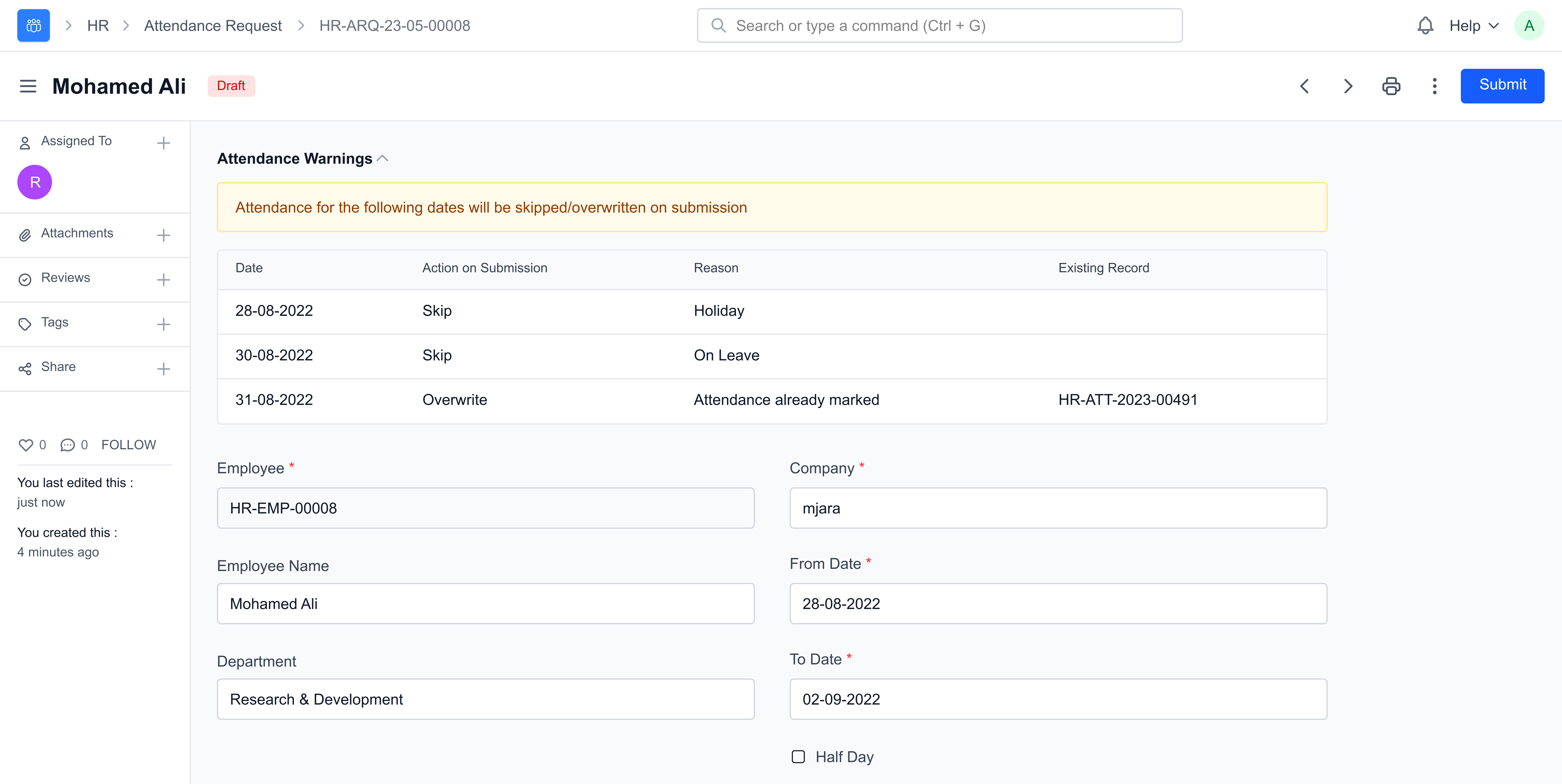Click the From Date field

[x=1058, y=603]
